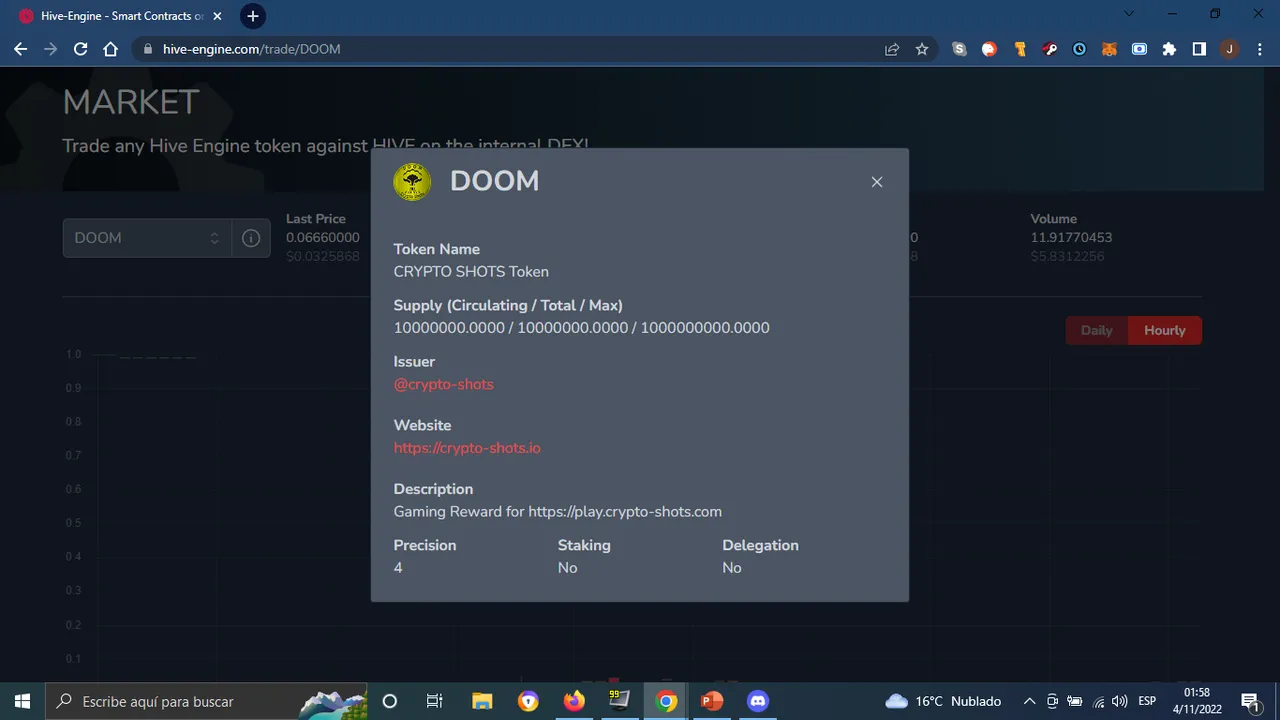Visit the https://crypto-shots.io website link
This screenshot has width=1280, height=720.
pos(467,448)
